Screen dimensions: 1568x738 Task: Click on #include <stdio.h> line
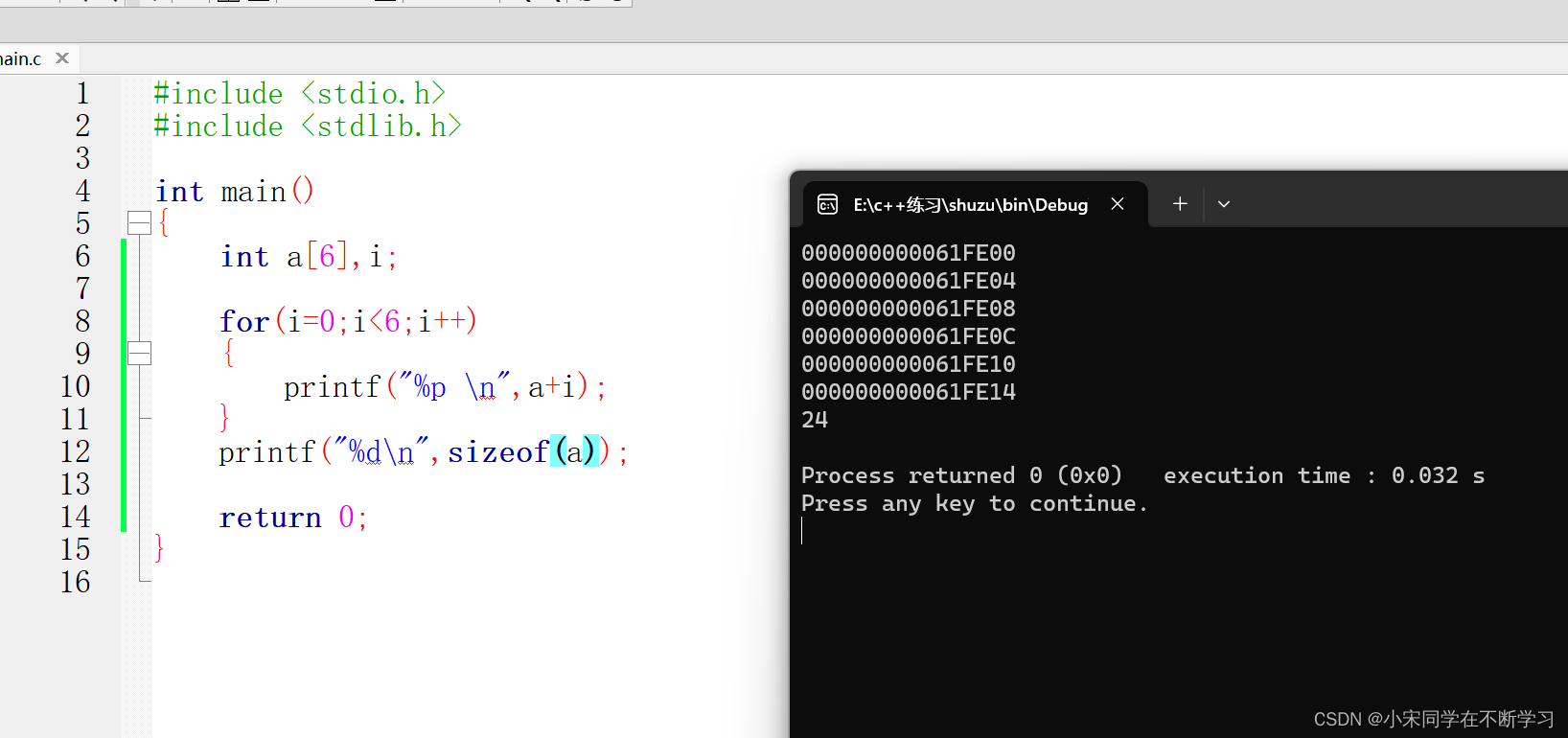pyautogui.click(x=300, y=94)
